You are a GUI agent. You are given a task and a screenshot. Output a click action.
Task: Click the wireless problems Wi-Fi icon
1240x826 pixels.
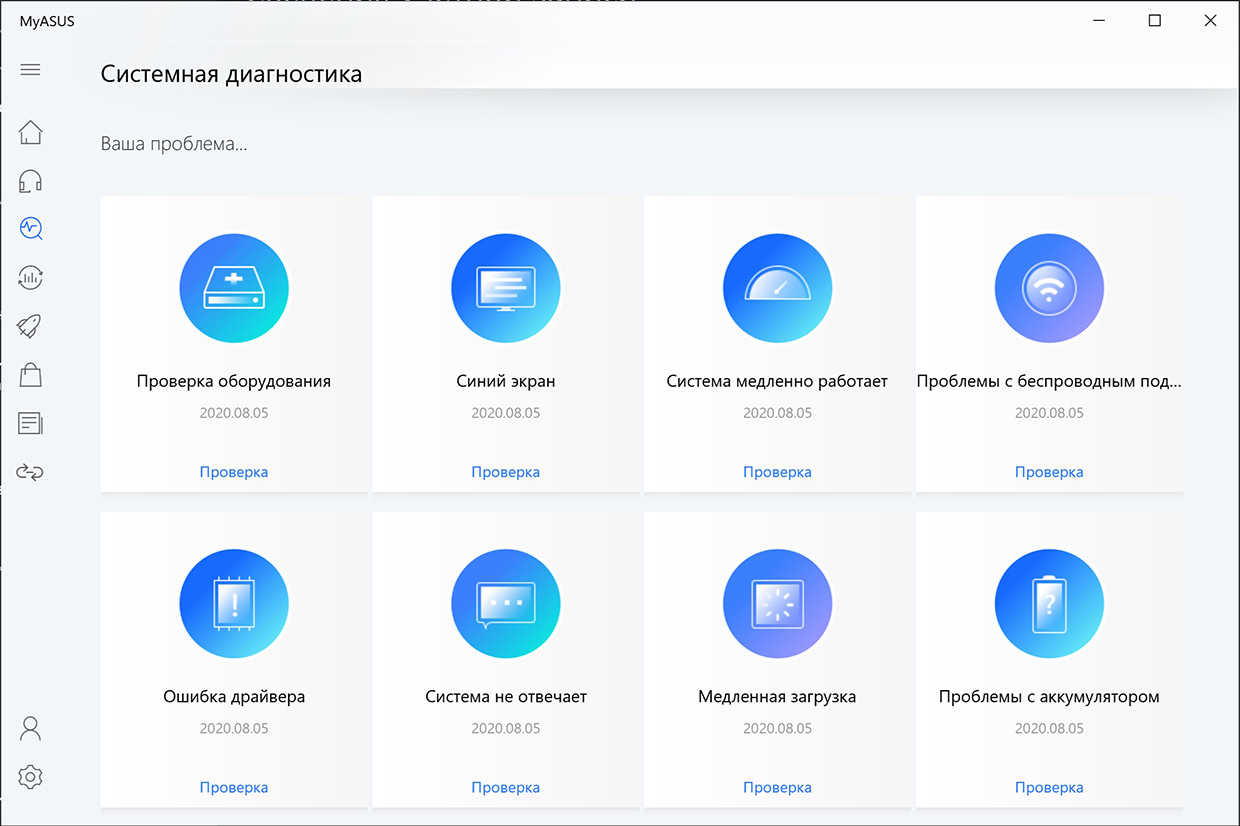point(1049,289)
